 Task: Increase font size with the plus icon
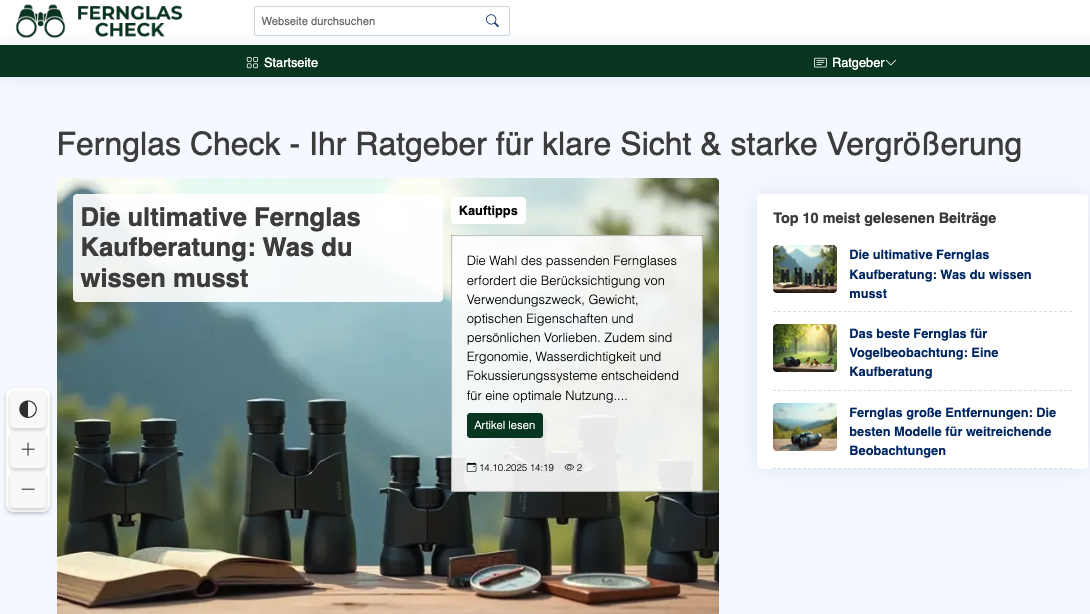(x=28, y=449)
